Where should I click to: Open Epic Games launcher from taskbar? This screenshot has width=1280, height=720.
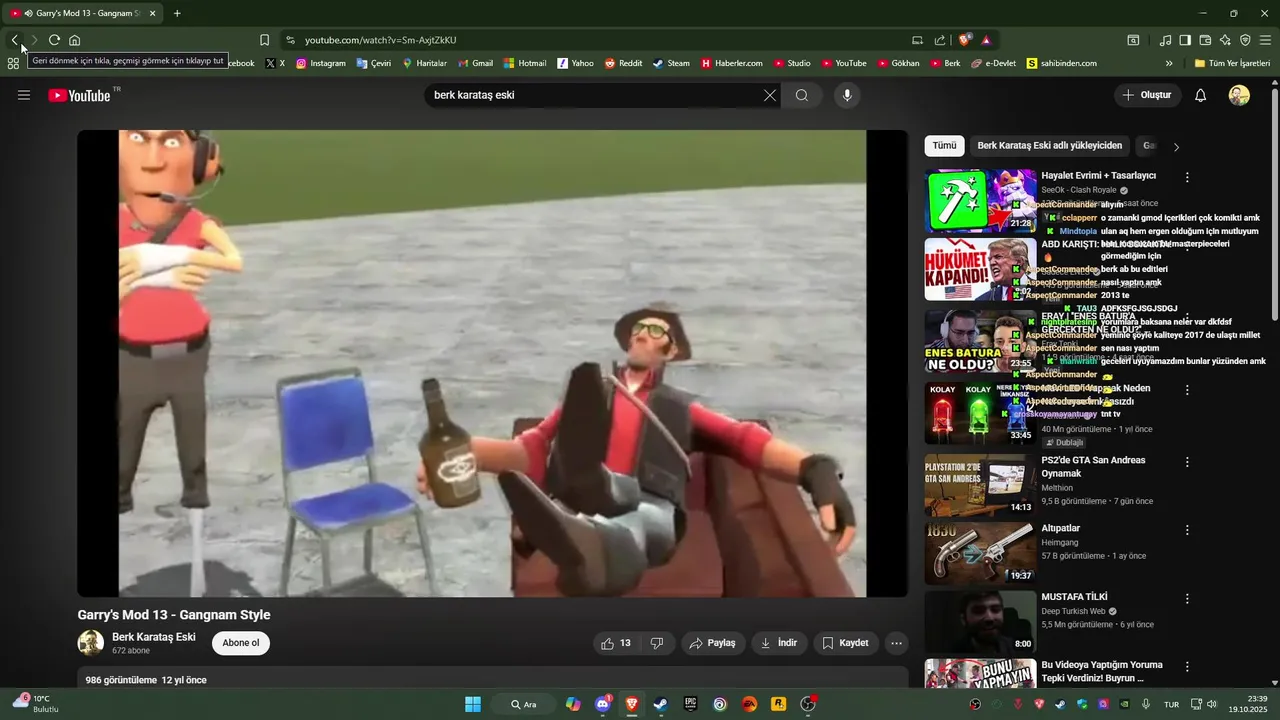(x=690, y=704)
